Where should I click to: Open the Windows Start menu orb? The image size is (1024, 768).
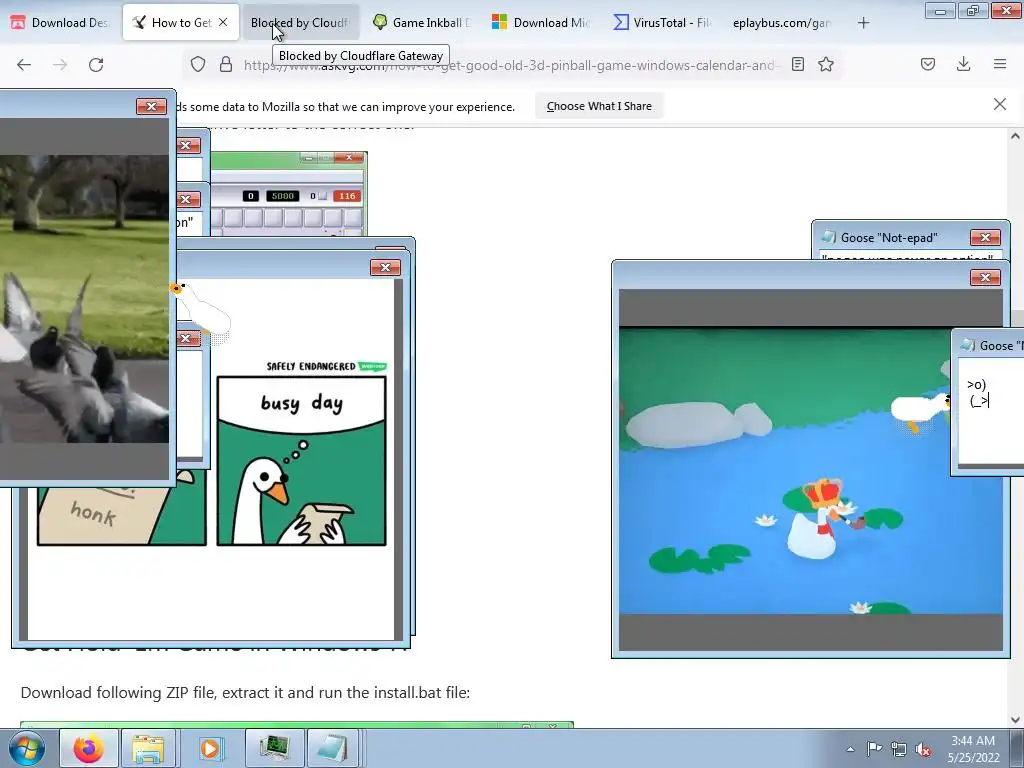(27, 748)
